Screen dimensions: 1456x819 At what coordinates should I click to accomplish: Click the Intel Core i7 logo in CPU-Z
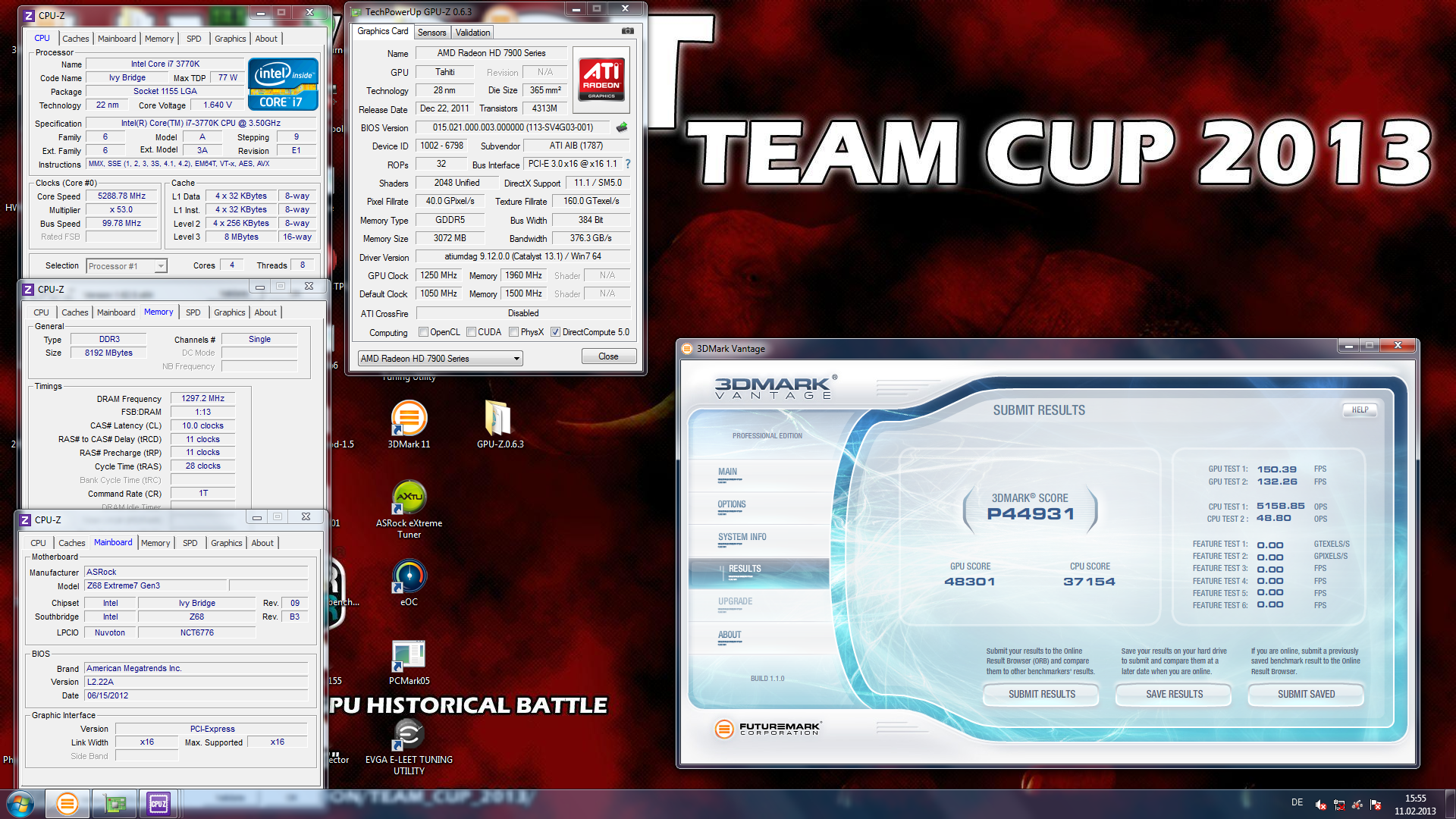point(283,84)
